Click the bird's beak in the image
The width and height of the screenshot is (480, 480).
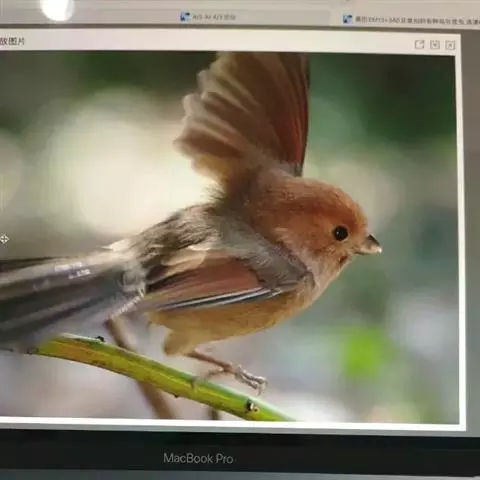pos(369,245)
